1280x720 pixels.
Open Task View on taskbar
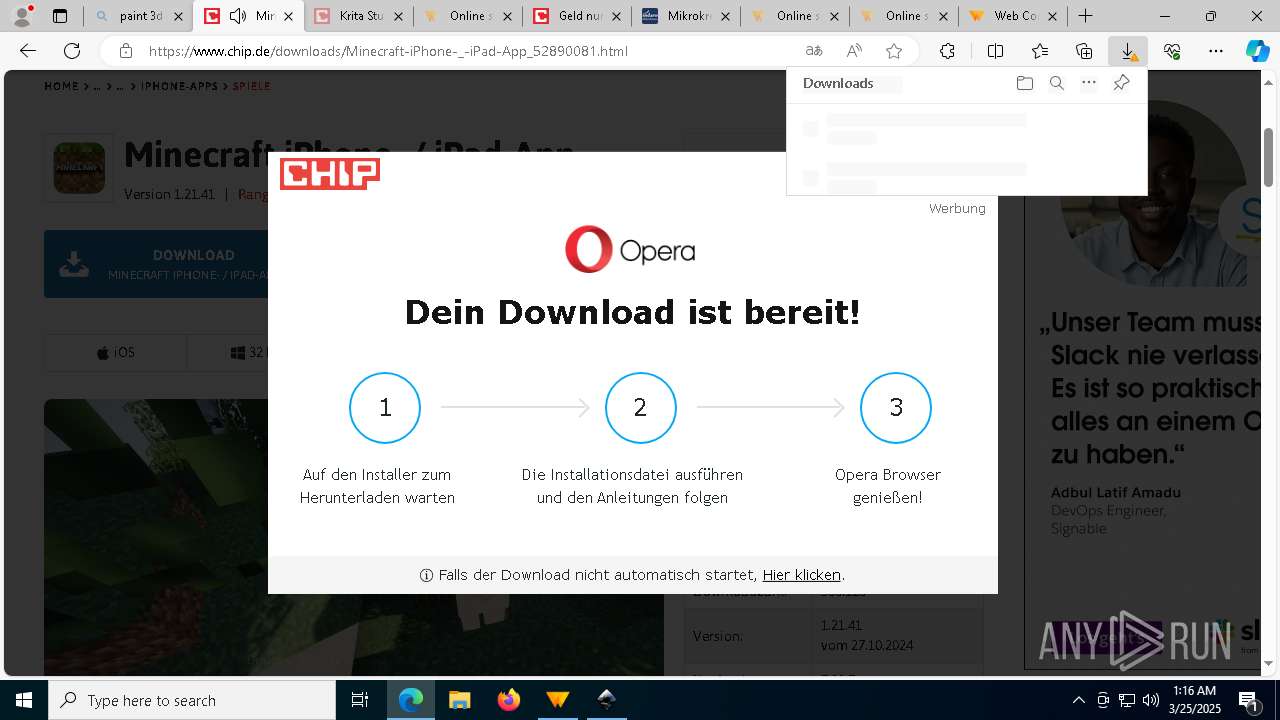tap(360, 700)
